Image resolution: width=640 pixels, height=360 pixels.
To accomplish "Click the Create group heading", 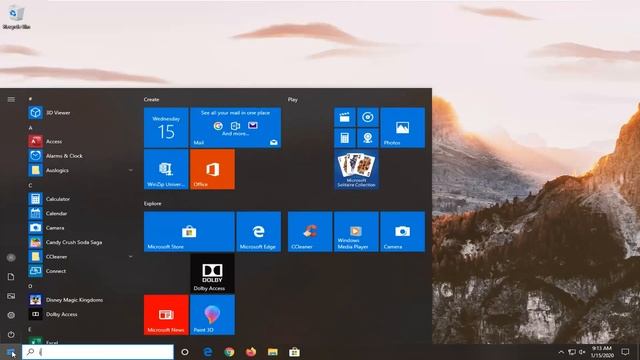I will click(151, 100).
